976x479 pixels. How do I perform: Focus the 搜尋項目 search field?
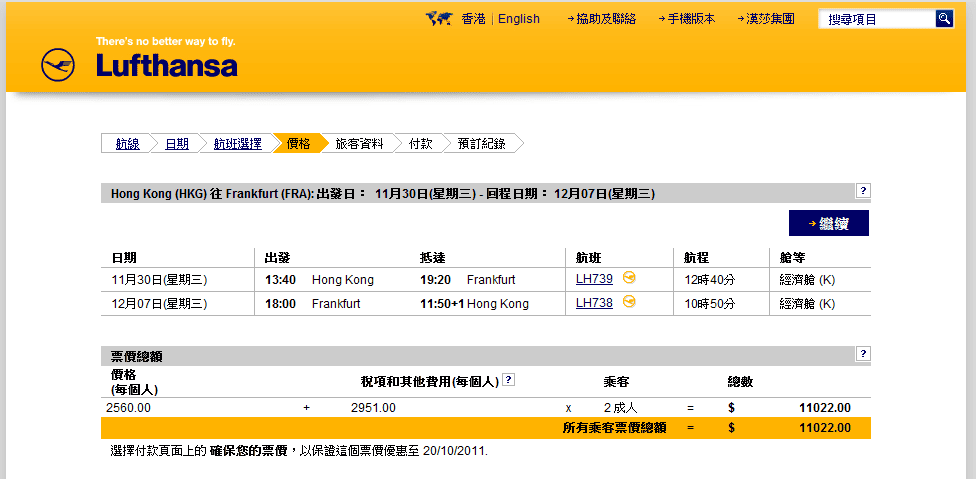(876, 19)
